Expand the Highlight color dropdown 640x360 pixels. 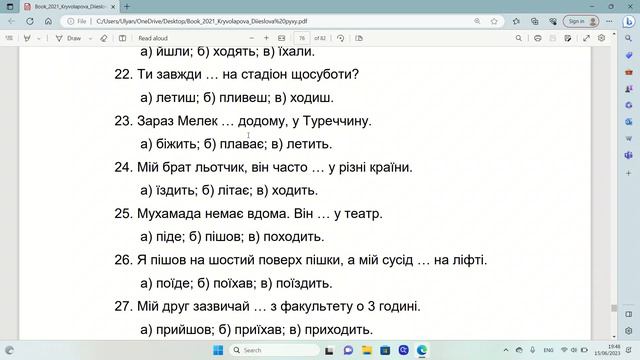click(39, 38)
